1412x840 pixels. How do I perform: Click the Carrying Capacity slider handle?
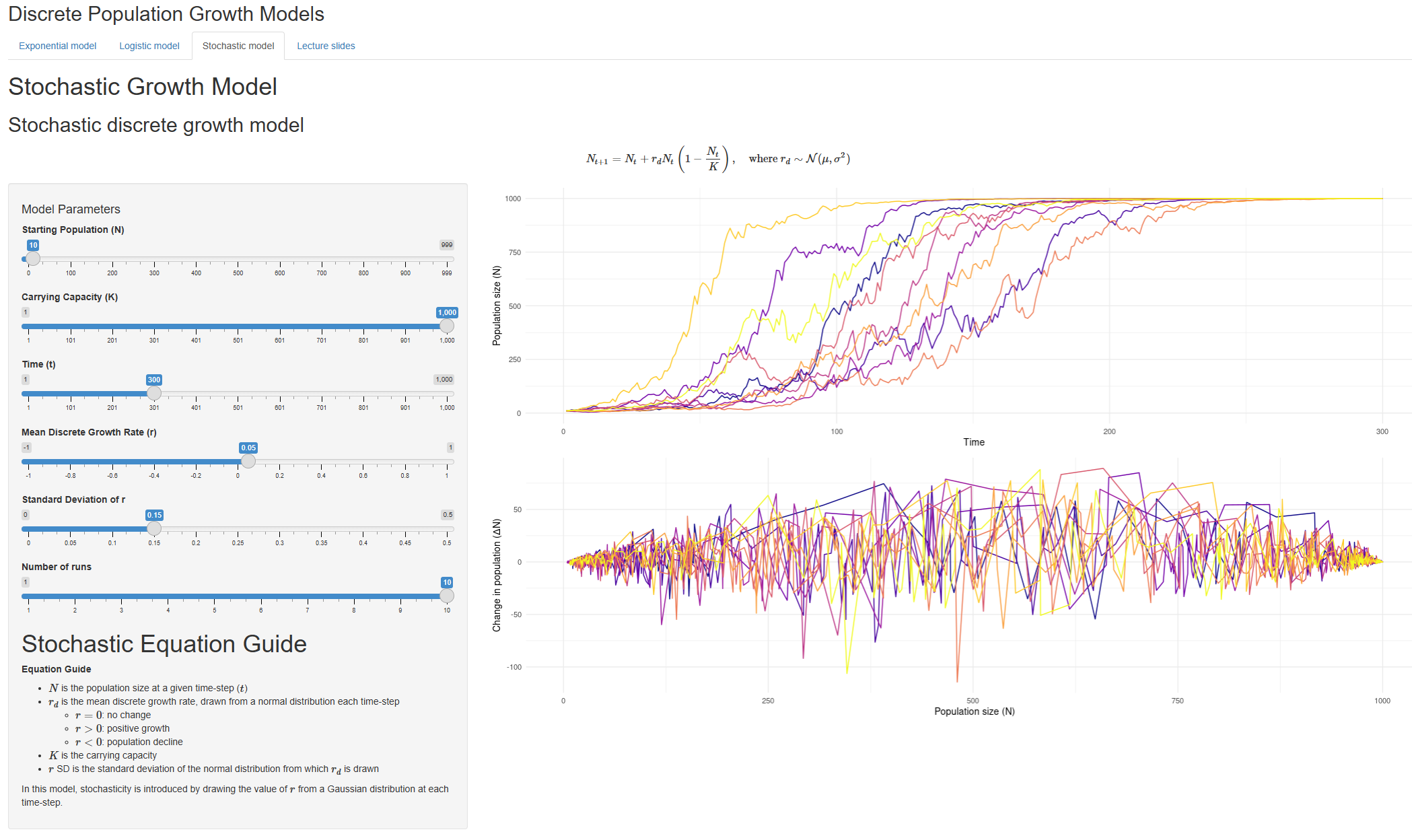click(447, 326)
